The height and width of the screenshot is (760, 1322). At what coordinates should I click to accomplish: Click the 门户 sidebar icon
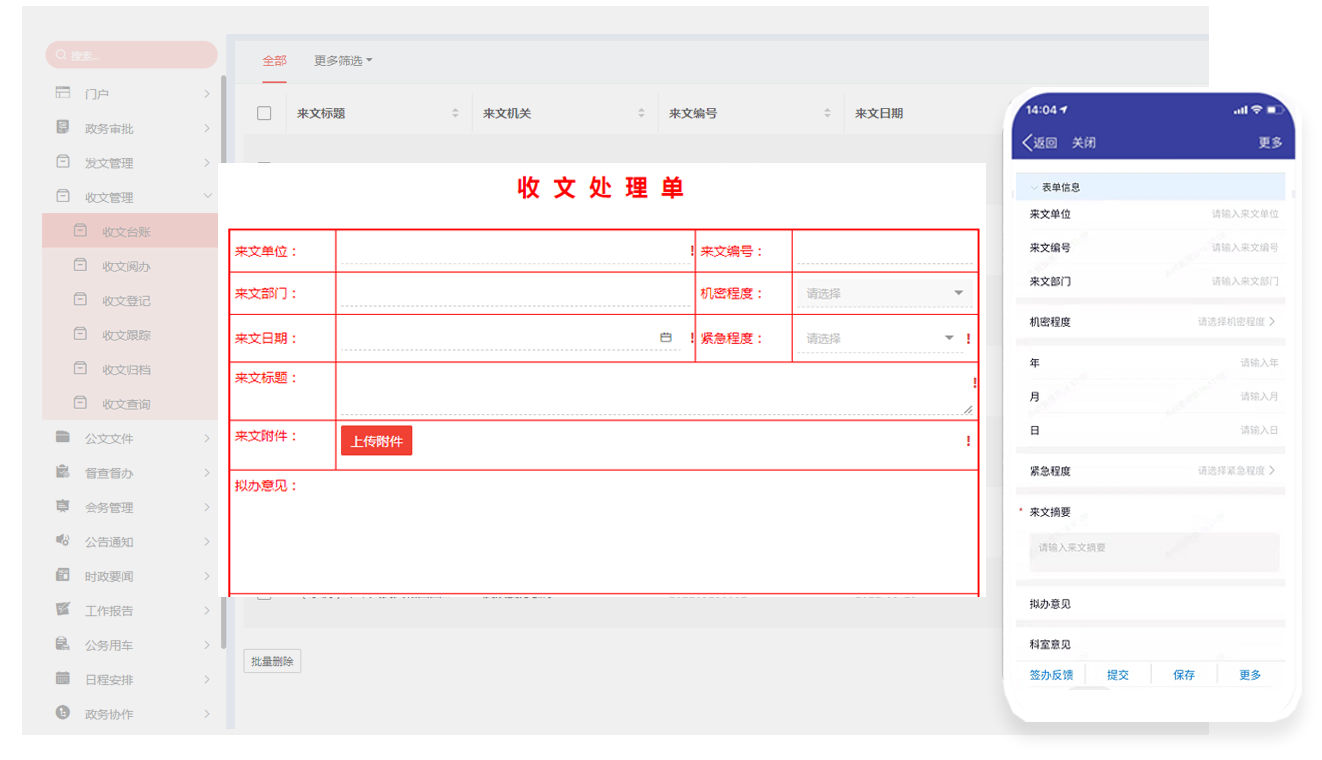point(63,93)
